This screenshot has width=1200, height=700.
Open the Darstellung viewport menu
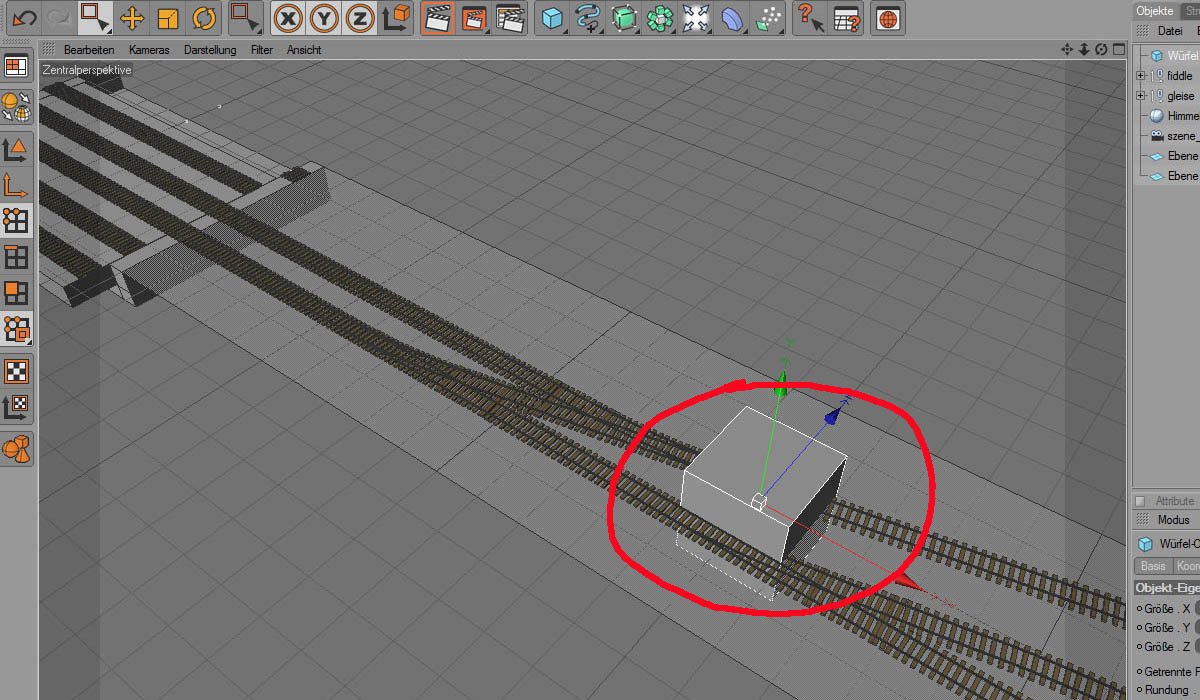point(210,50)
